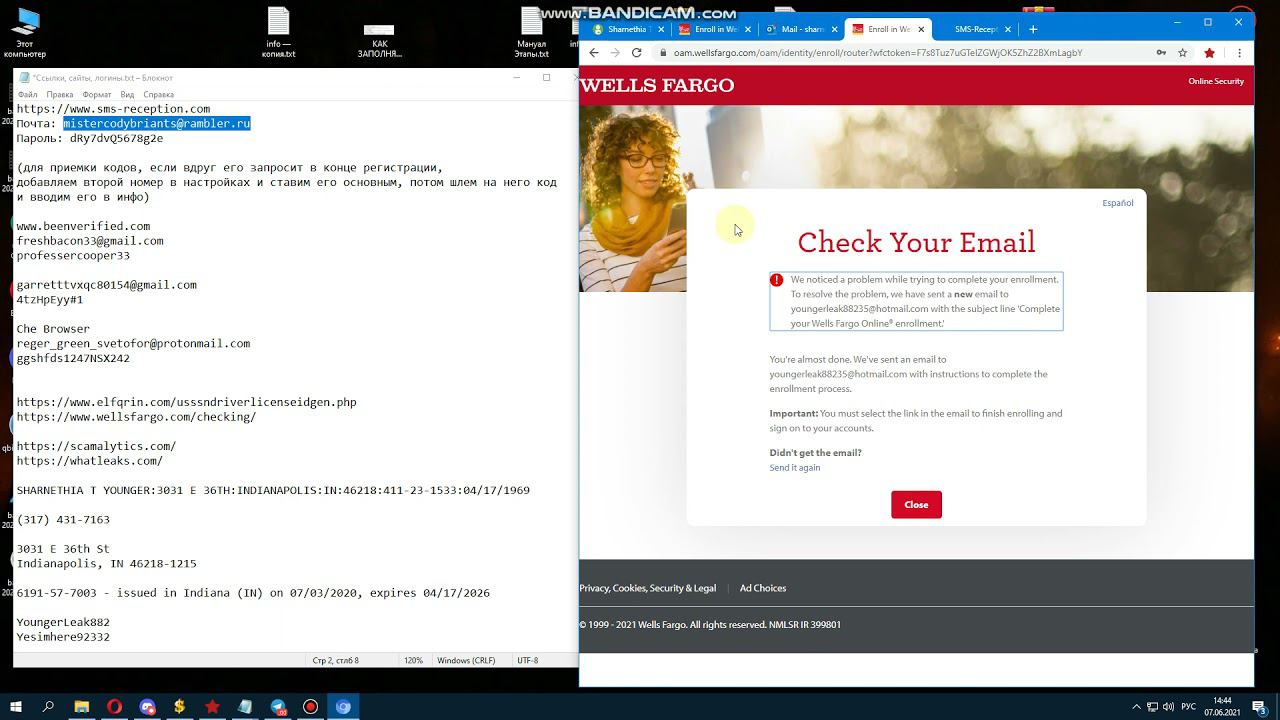This screenshot has width=1280, height=720.
Task: Switch to the 'SMS-Recept' browser tab
Action: click(975, 29)
